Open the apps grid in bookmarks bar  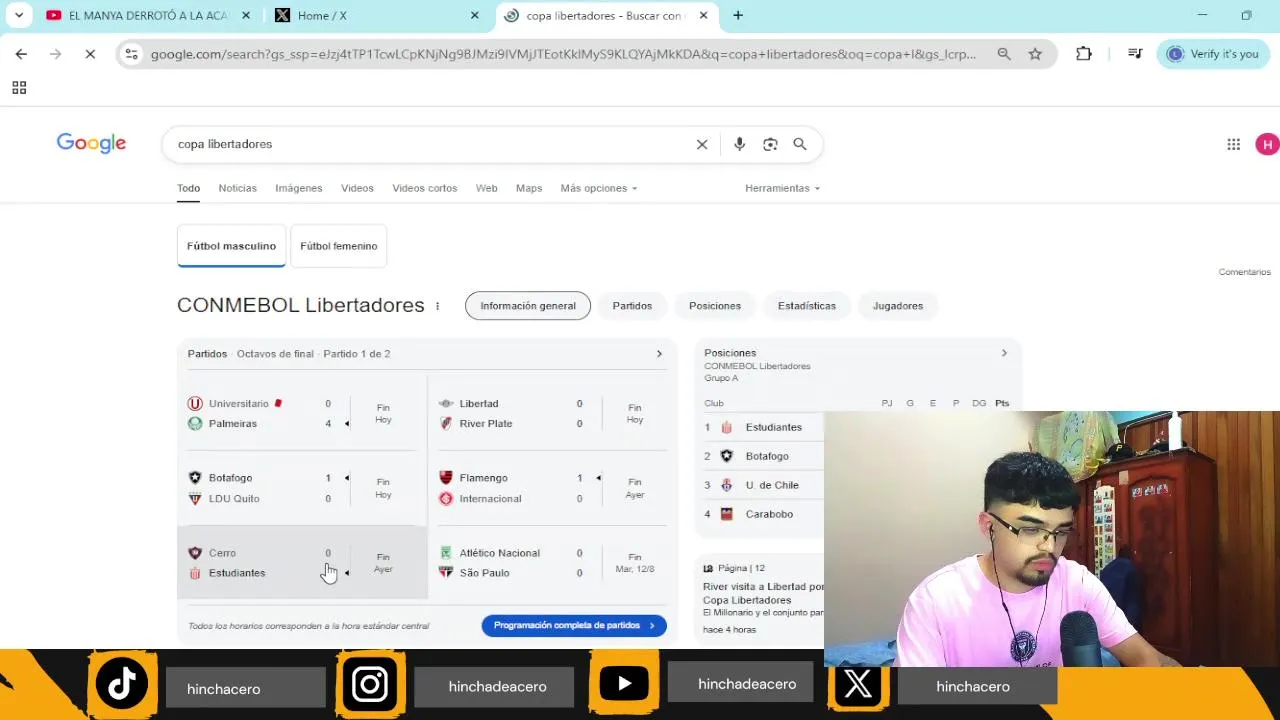pyautogui.click(x=19, y=88)
